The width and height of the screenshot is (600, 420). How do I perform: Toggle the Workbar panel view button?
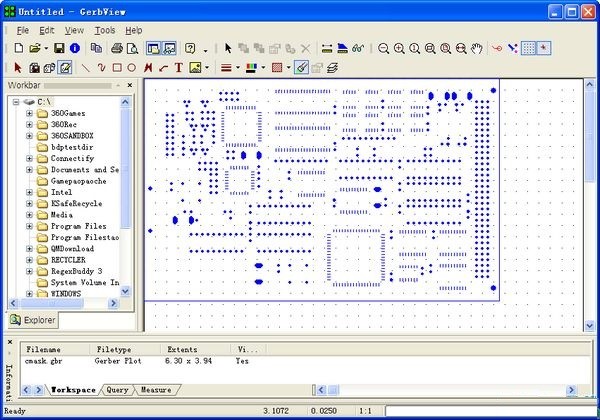[x=154, y=48]
